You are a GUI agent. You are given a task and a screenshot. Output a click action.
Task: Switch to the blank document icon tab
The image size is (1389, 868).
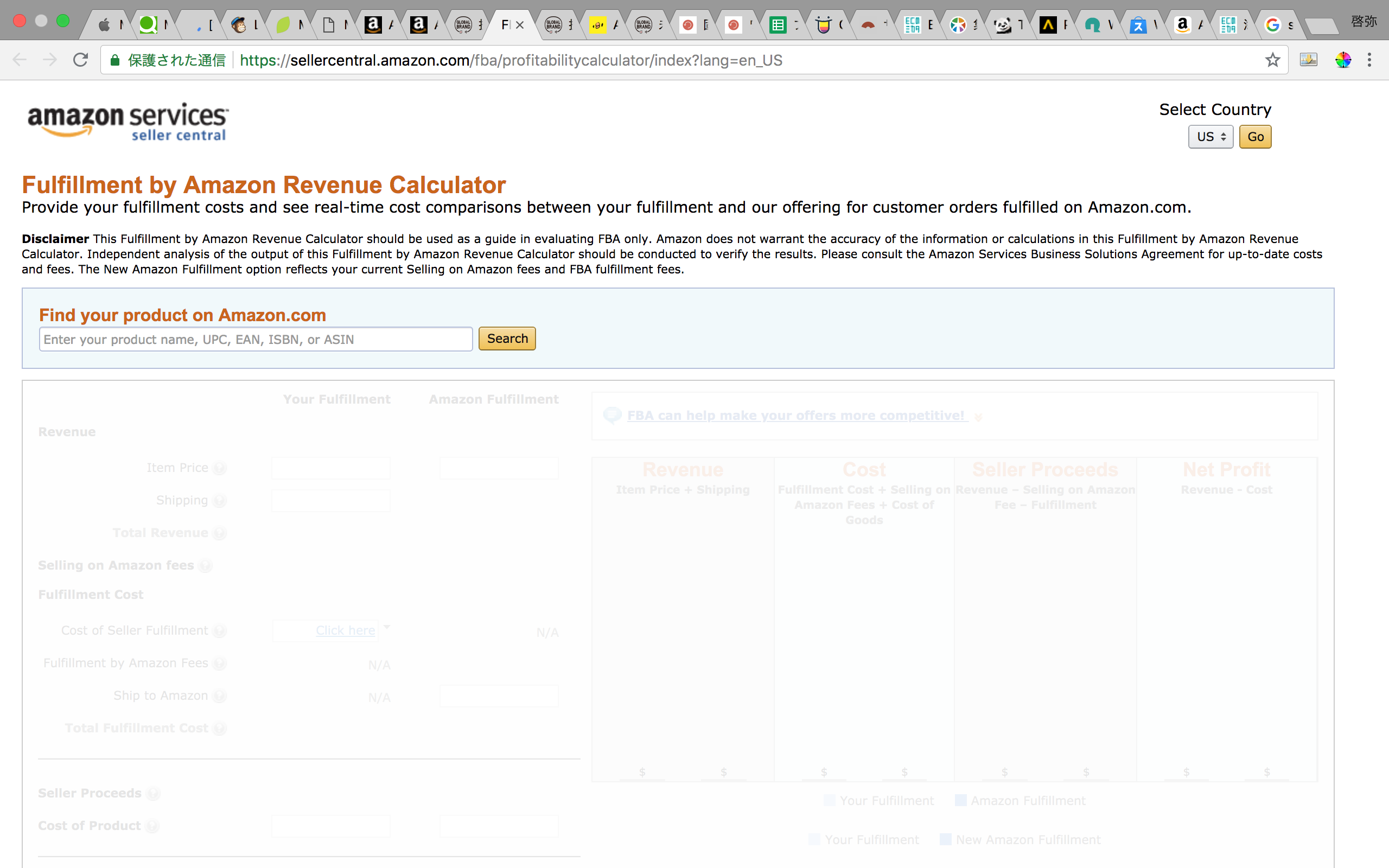(x=328, y=25)
